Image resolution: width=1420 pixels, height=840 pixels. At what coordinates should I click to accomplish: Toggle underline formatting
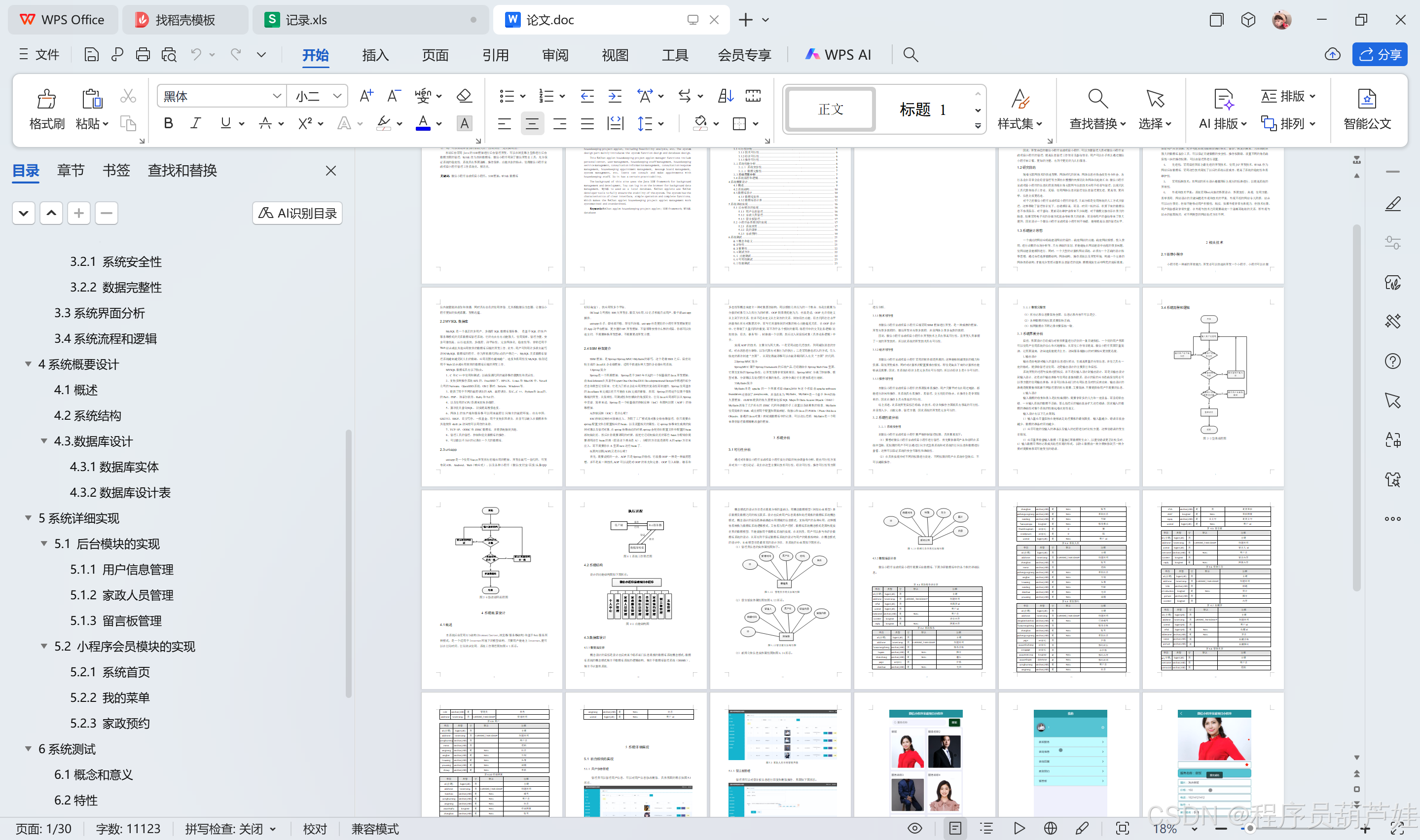coord(225,123)
